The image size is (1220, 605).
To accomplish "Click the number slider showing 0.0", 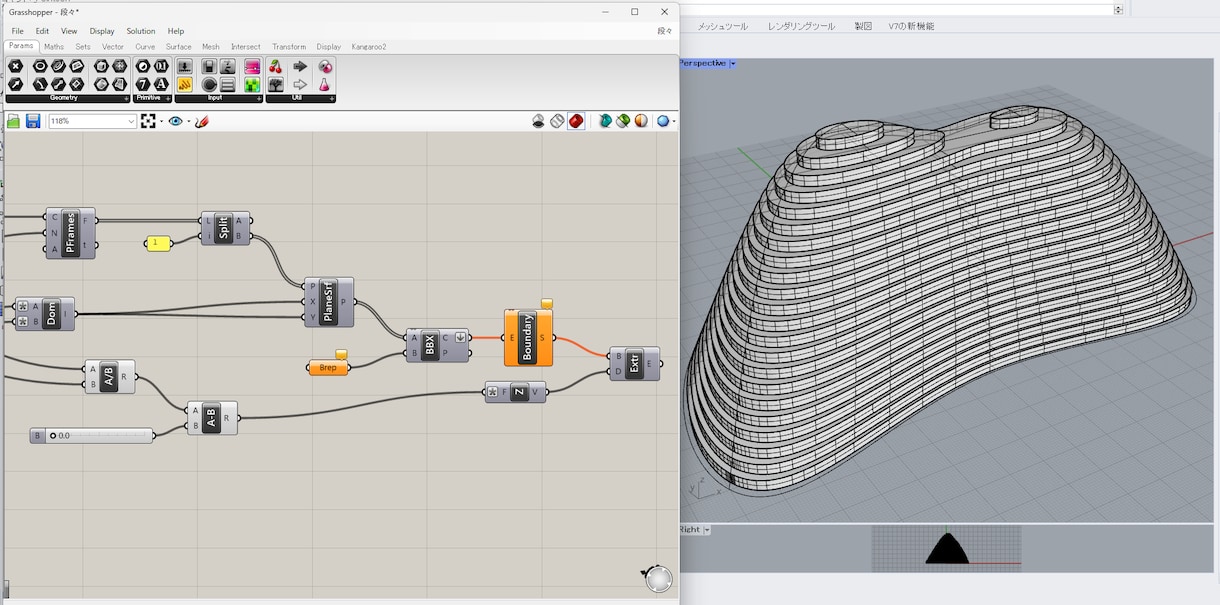I will point(92,435).
